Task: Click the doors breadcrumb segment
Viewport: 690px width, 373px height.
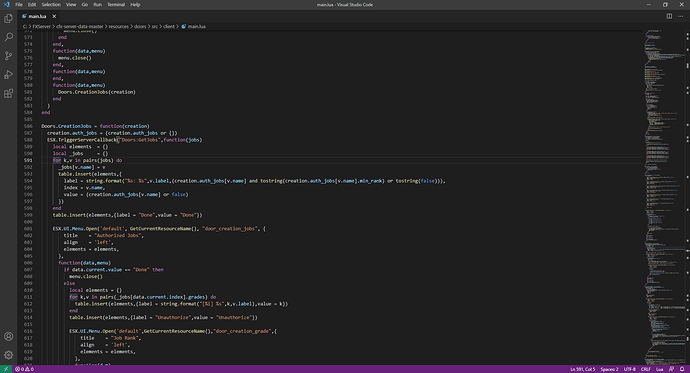Action: pos(140,26)
